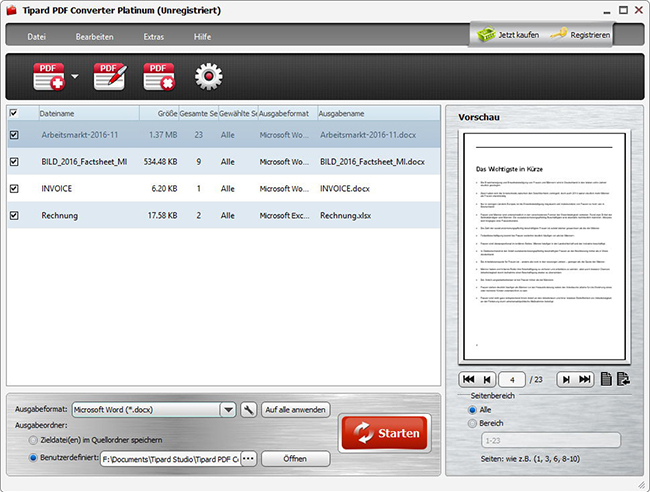Click the Add PDF file icon
This screenshot has height=492, width=650.
[x=49, y=76]
